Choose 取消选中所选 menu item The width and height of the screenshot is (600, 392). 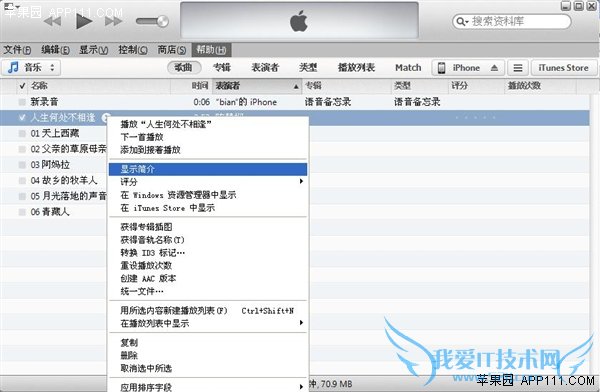(209, 368)
